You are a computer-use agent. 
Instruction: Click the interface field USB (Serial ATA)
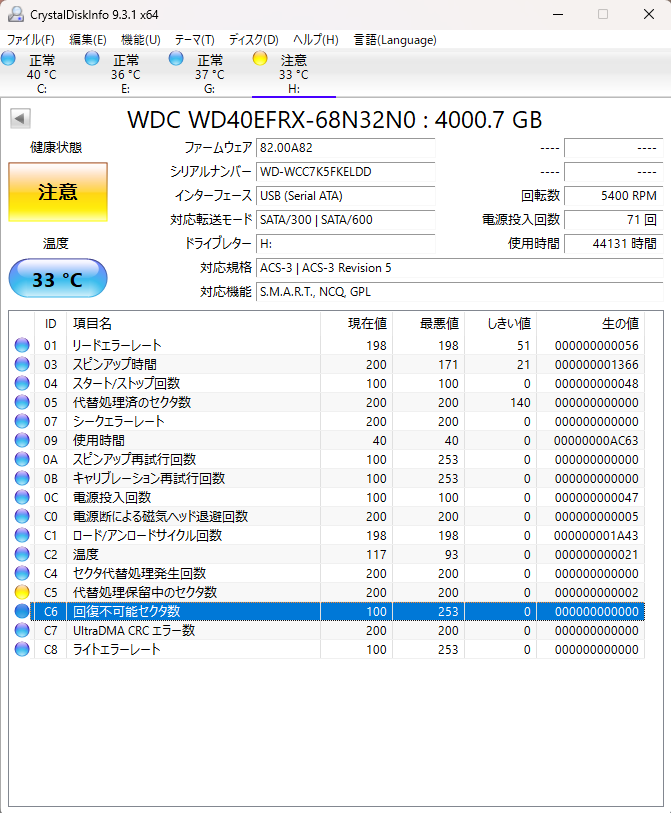346,196
